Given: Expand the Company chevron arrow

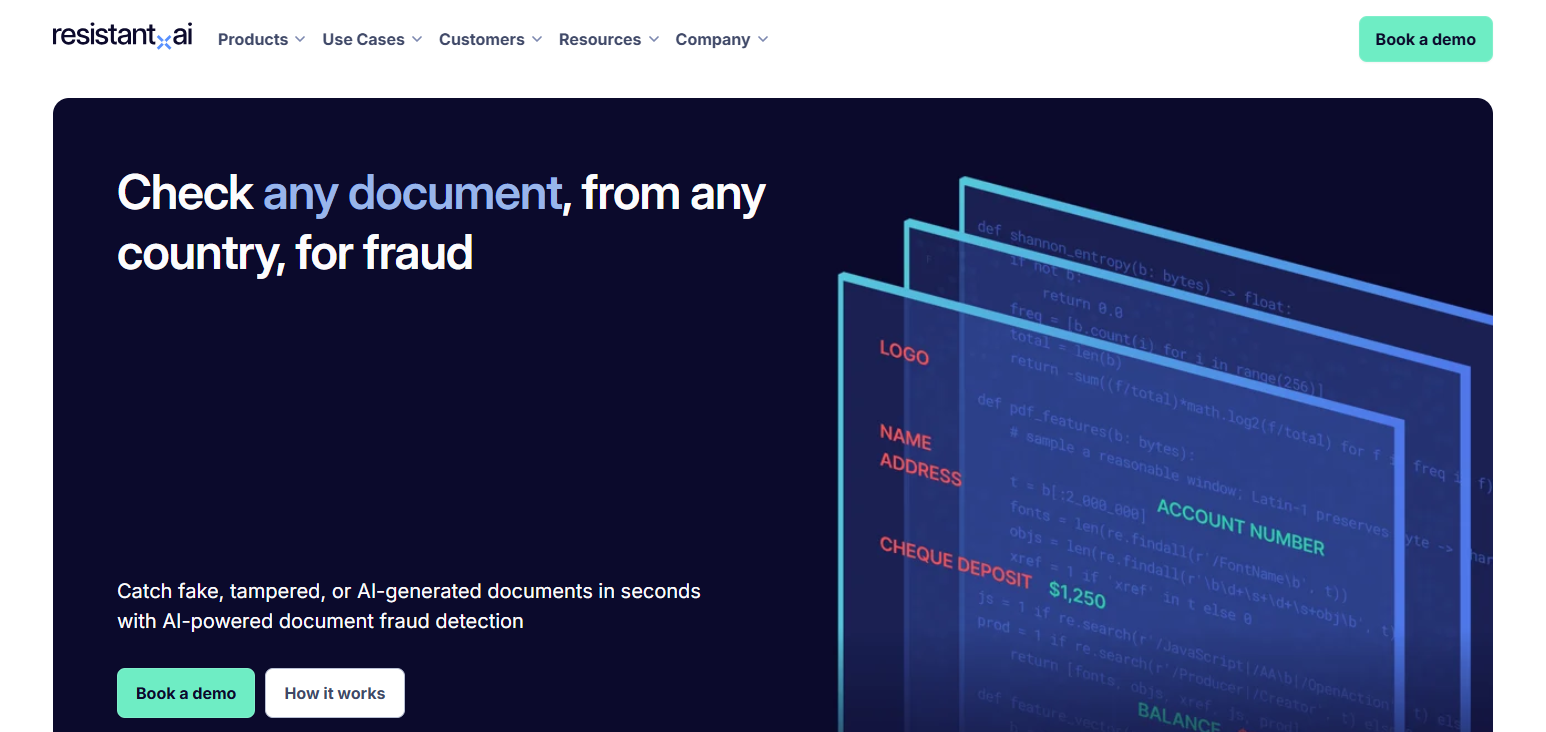Looking at the screenshot, I should tap(762, 40).
